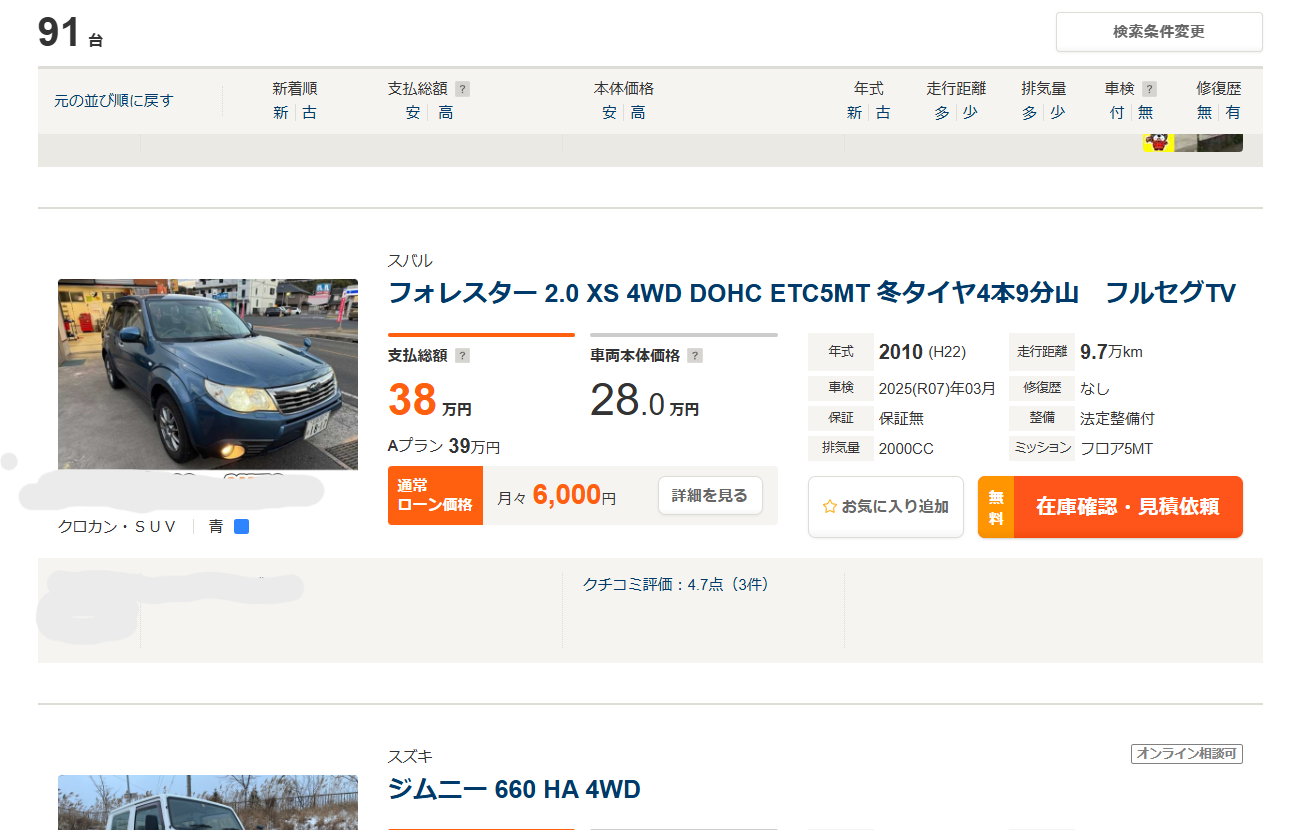
Task: Sort 走行距離 by 多
Action: click(942, 113)
